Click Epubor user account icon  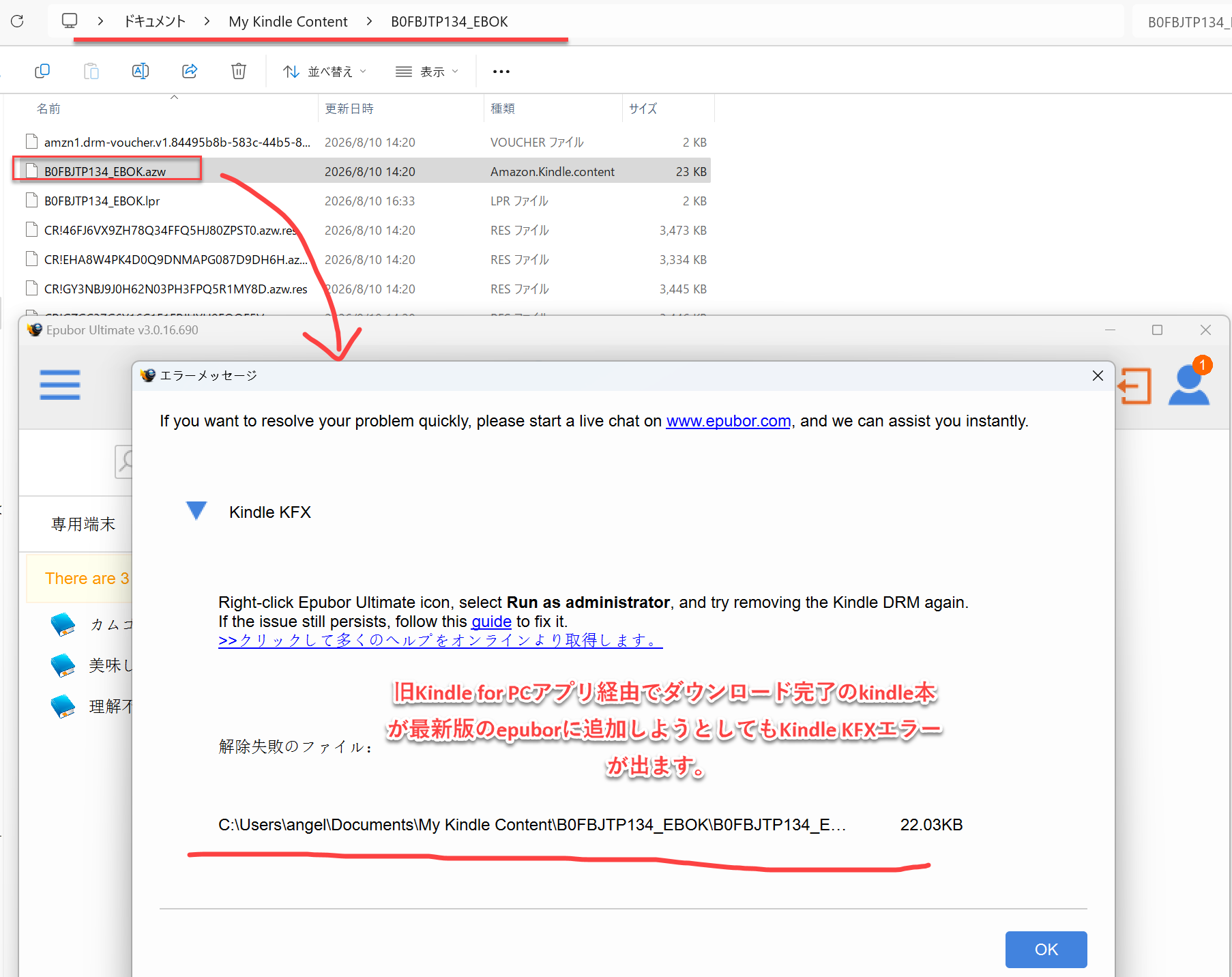tap(1189, 386)
